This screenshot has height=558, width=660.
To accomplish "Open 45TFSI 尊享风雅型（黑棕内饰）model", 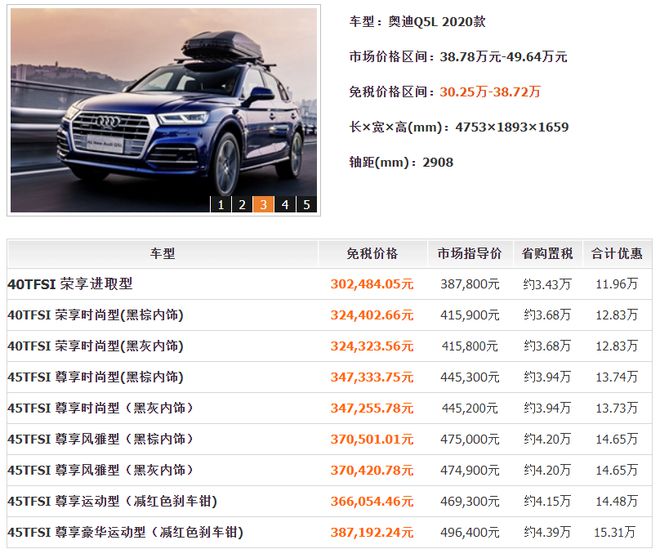I will point(101,439).
